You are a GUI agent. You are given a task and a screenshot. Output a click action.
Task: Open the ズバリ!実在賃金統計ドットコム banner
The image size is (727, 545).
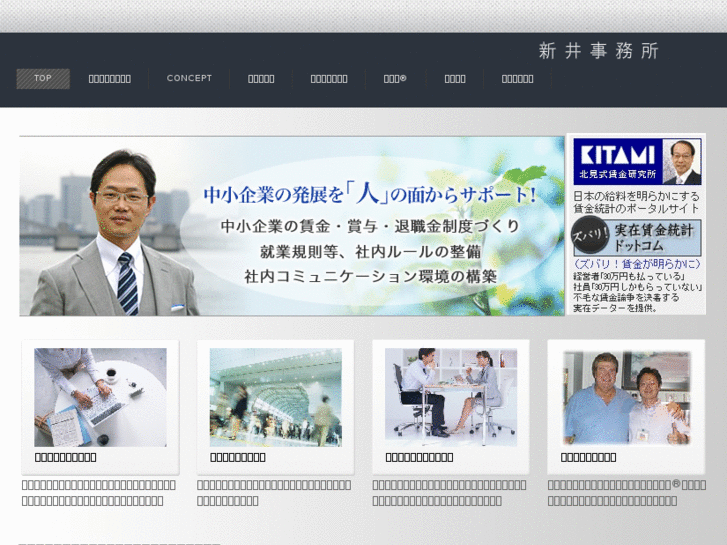pos(637,237)
